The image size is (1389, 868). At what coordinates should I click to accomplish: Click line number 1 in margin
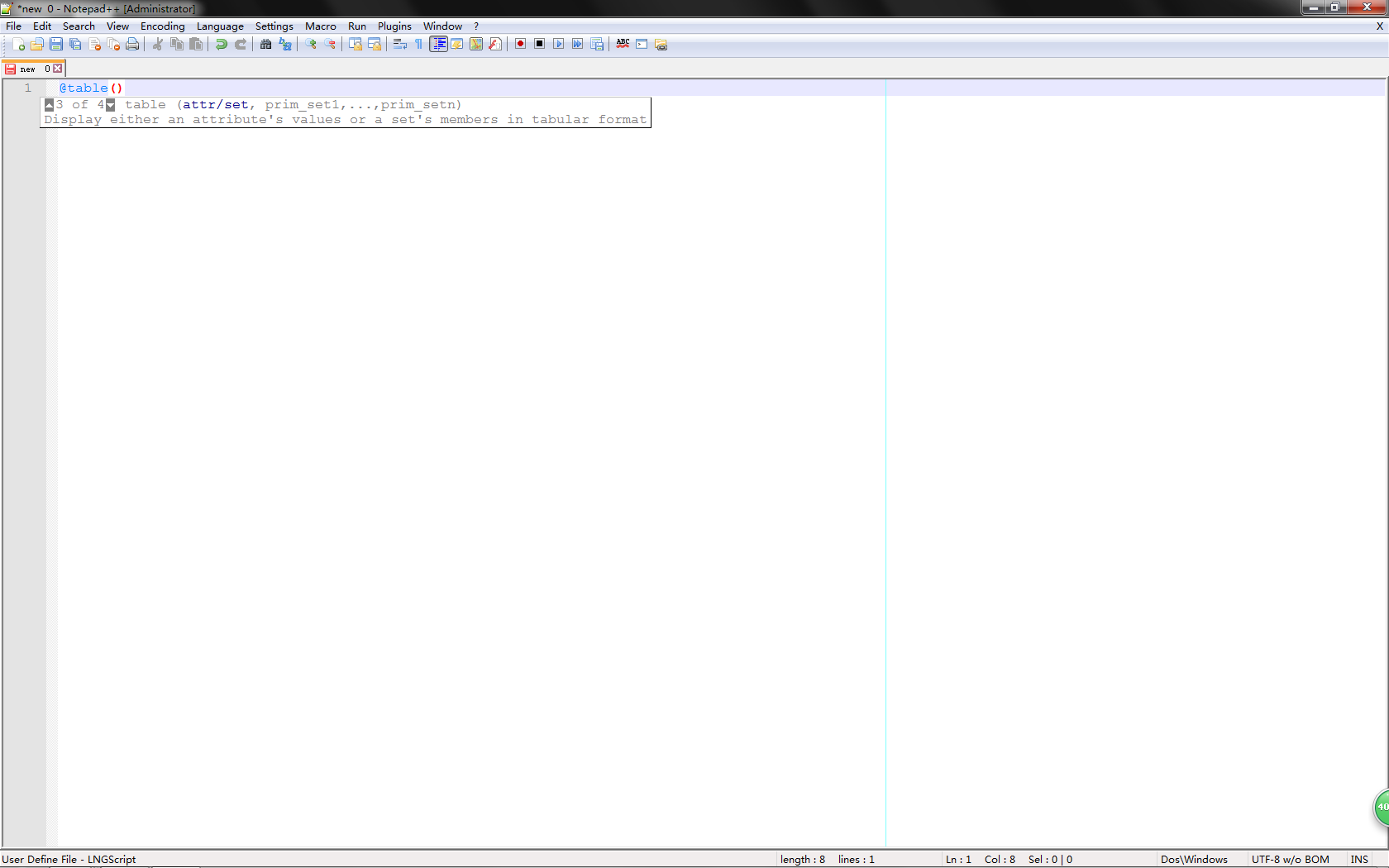[28, 88]
